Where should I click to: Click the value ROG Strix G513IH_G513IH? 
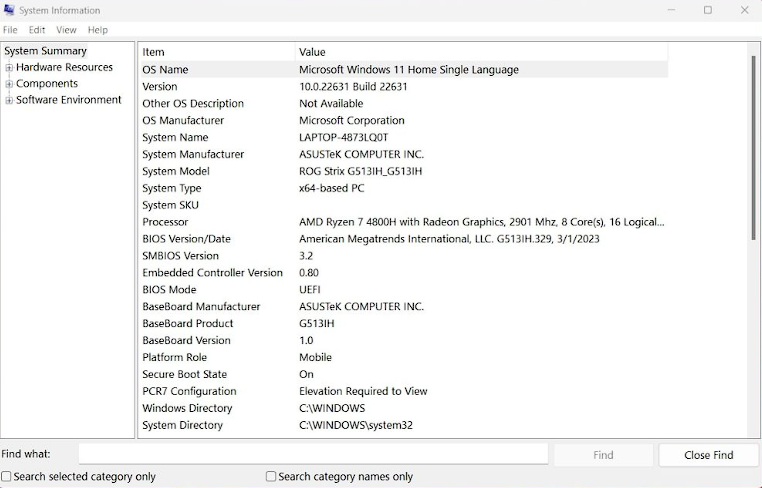361,172
